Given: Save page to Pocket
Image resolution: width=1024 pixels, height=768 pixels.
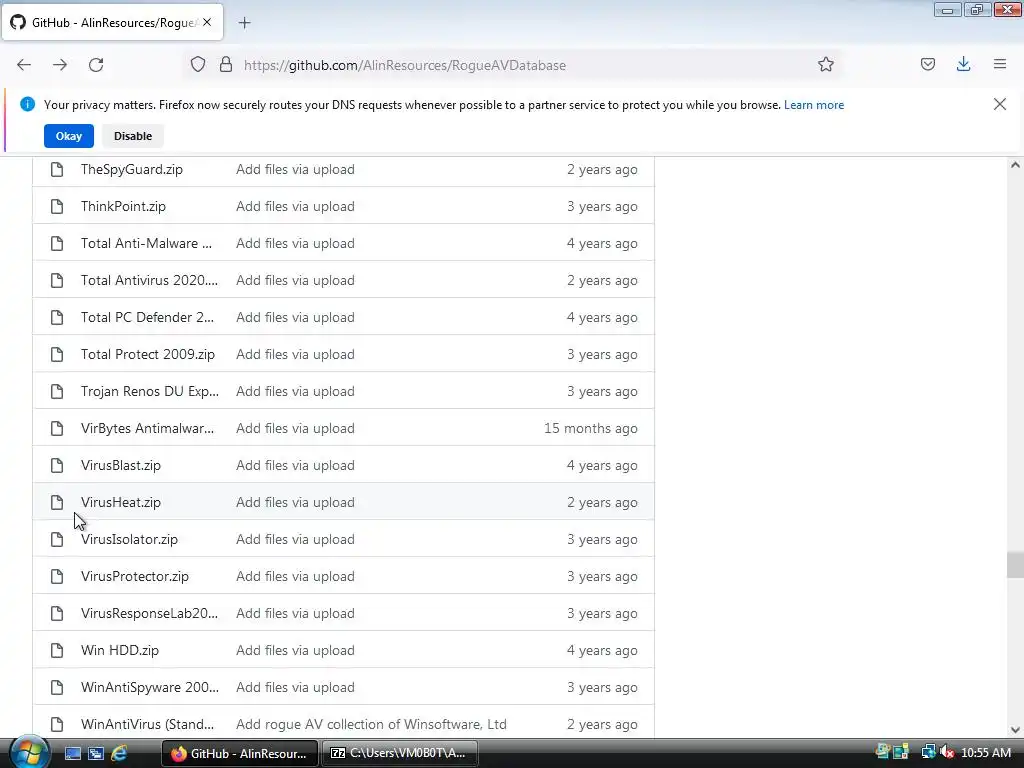Looking at the screenshot, I should (x=927, y=64).
